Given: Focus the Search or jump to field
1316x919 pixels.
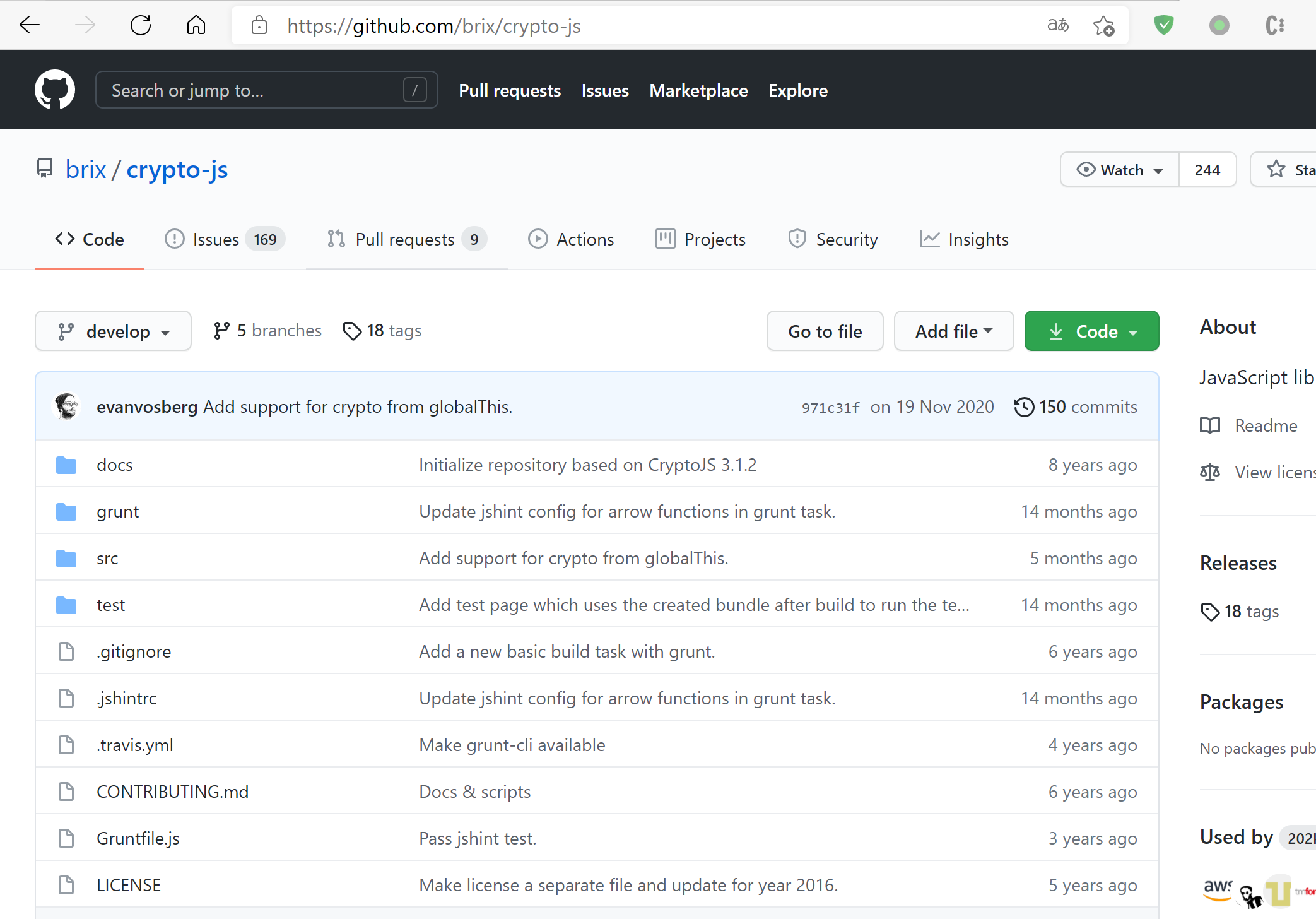Looking at the screenshot, I should [252, 91].
